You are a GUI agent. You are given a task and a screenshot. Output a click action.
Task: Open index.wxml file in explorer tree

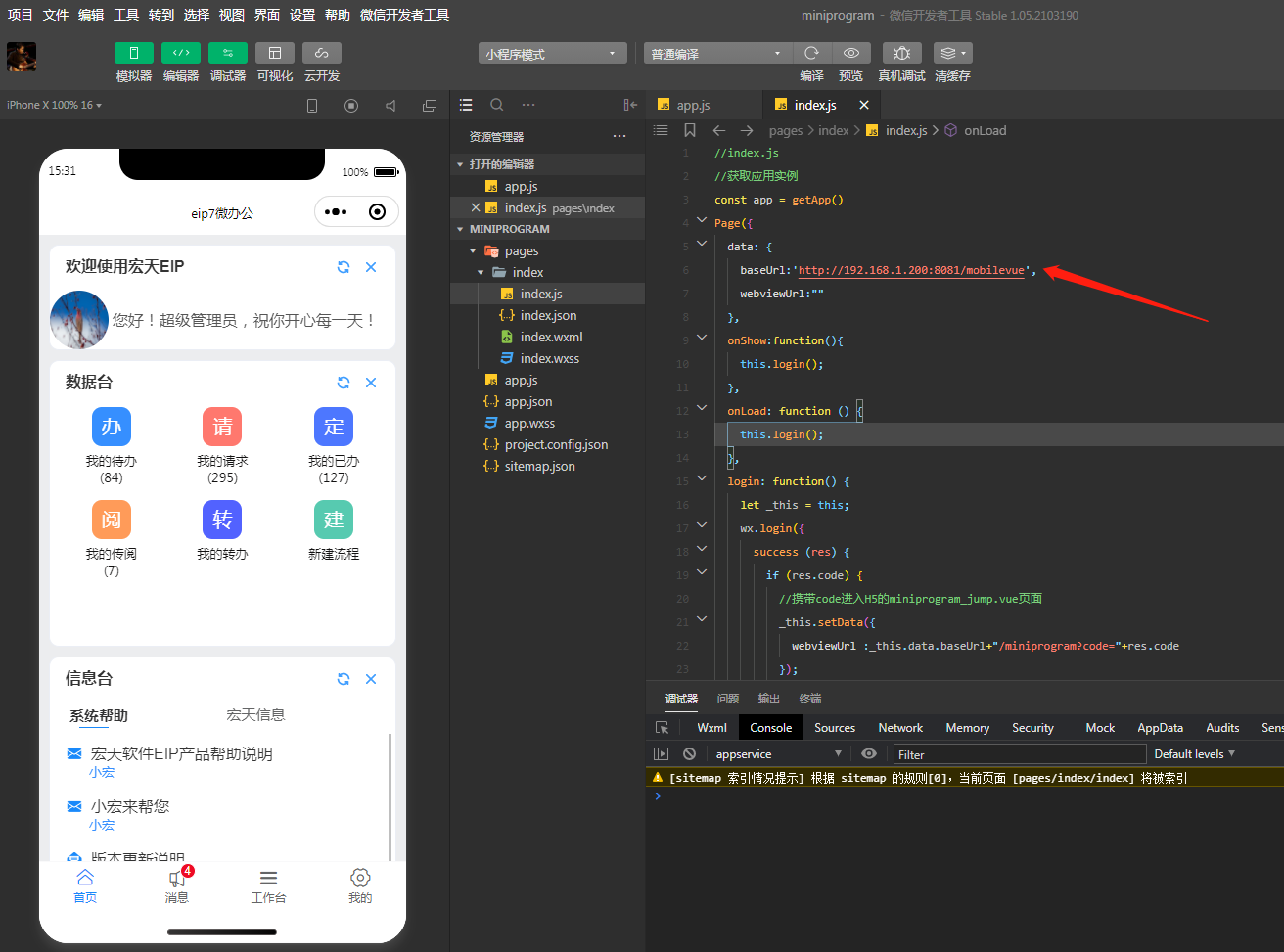[551, 337]
